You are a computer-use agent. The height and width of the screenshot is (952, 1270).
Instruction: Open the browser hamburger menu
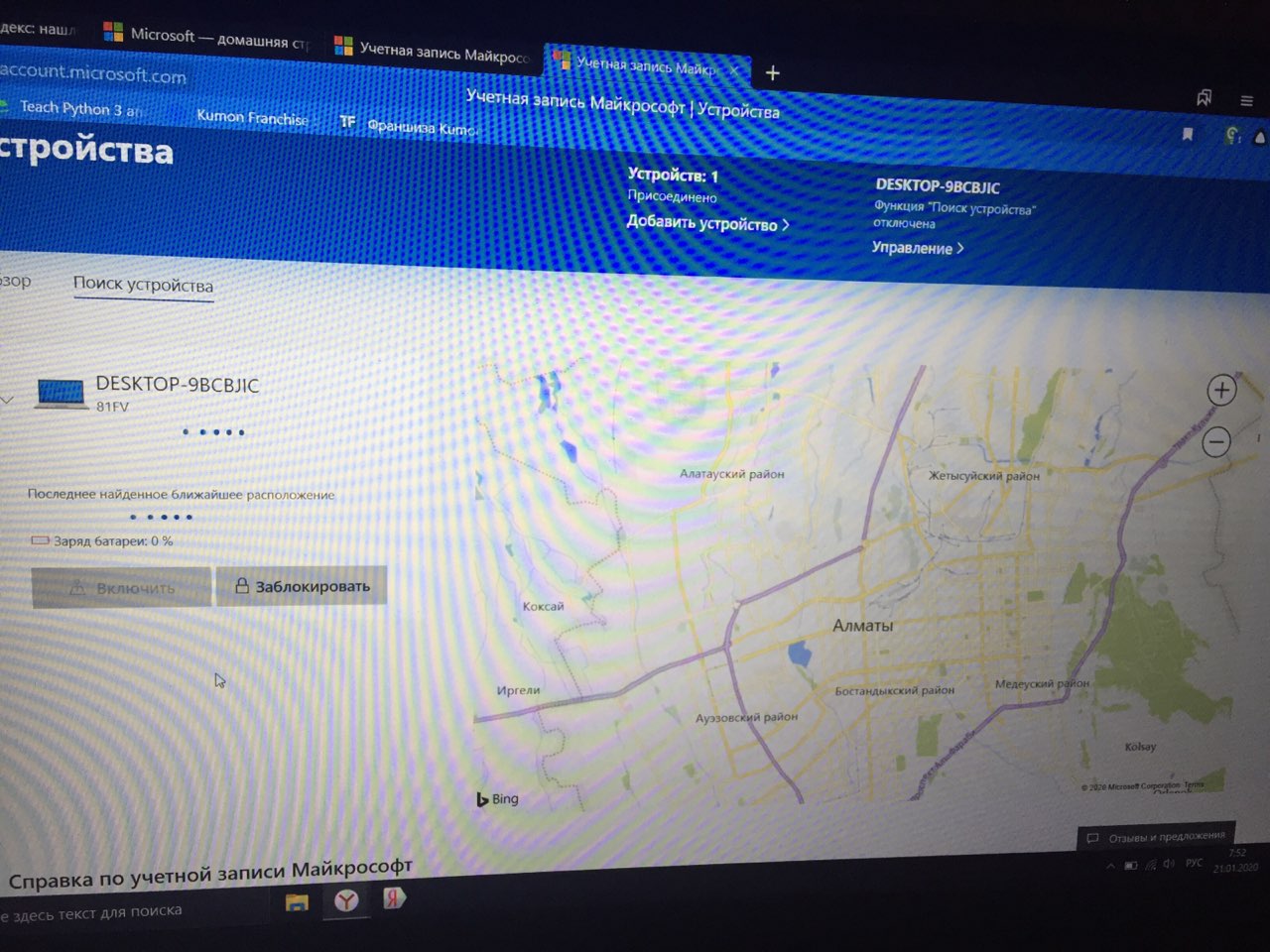pyautogui.click(x=1246, y=100)
